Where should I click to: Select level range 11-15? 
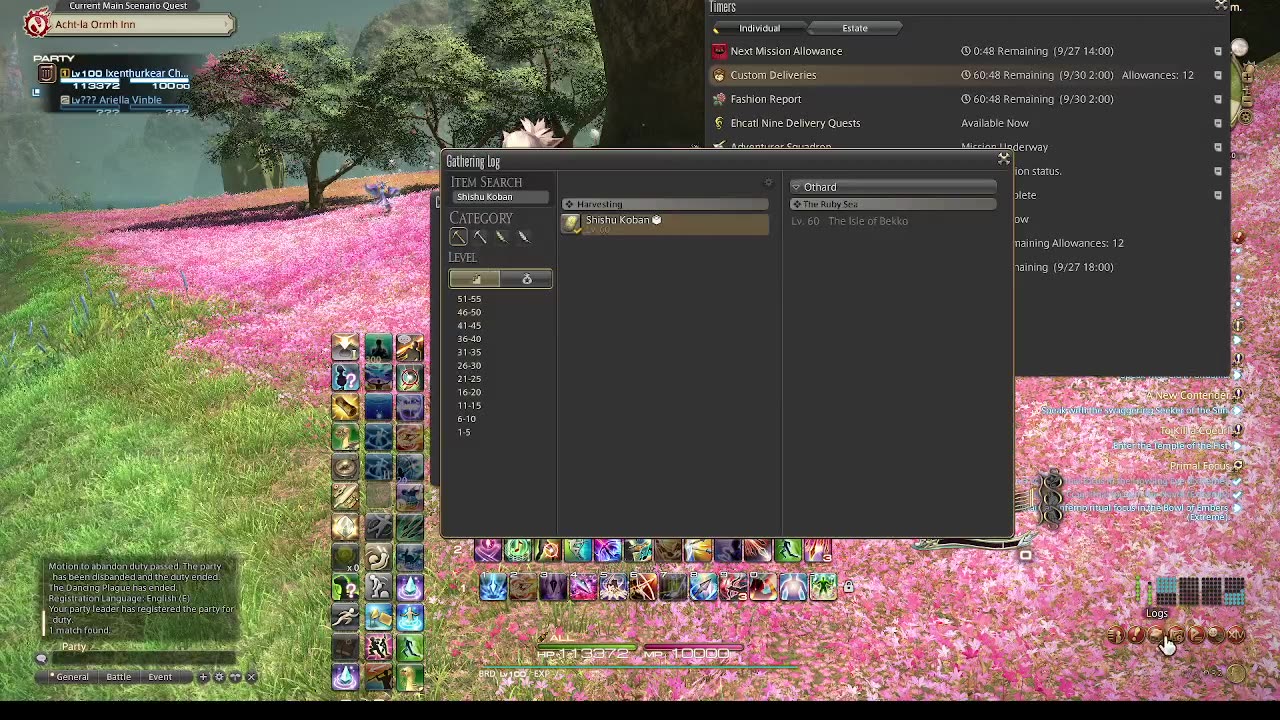(469, 405)
